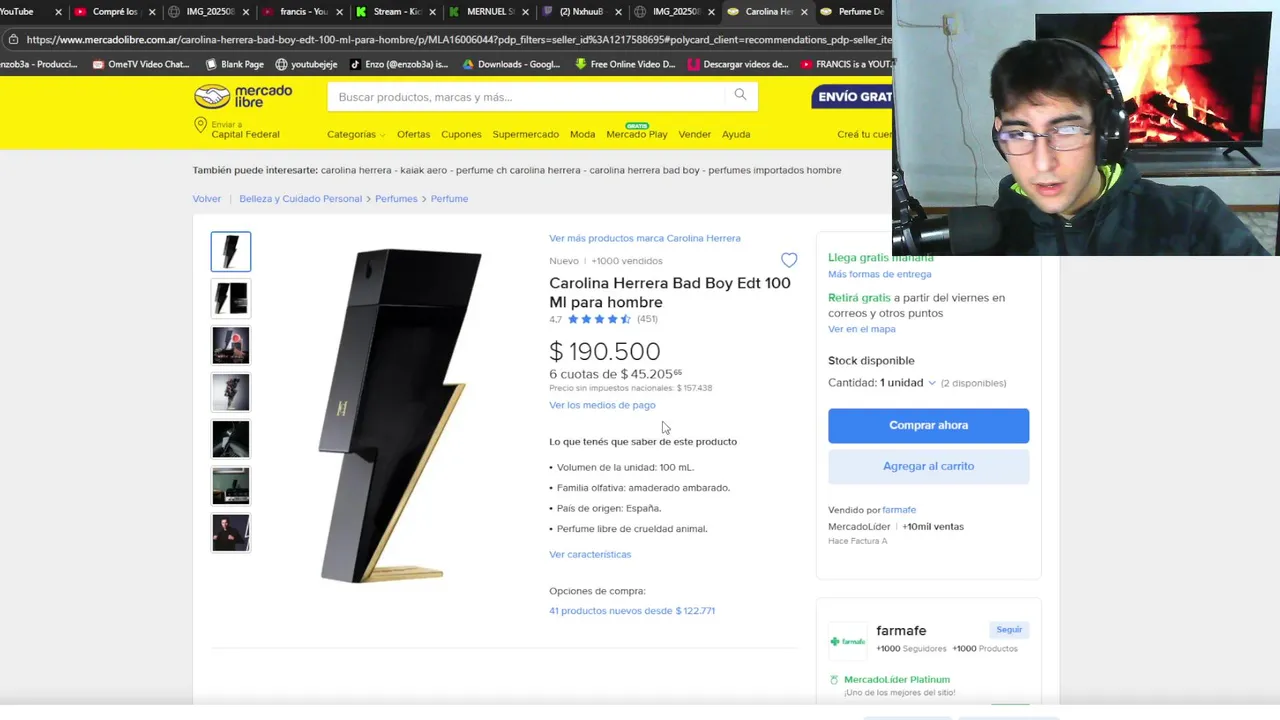The width and height of the screenshot is (1280, 720).
Task: Open the Cantidad 1 unidad dropdown
Action: (881, 383)
